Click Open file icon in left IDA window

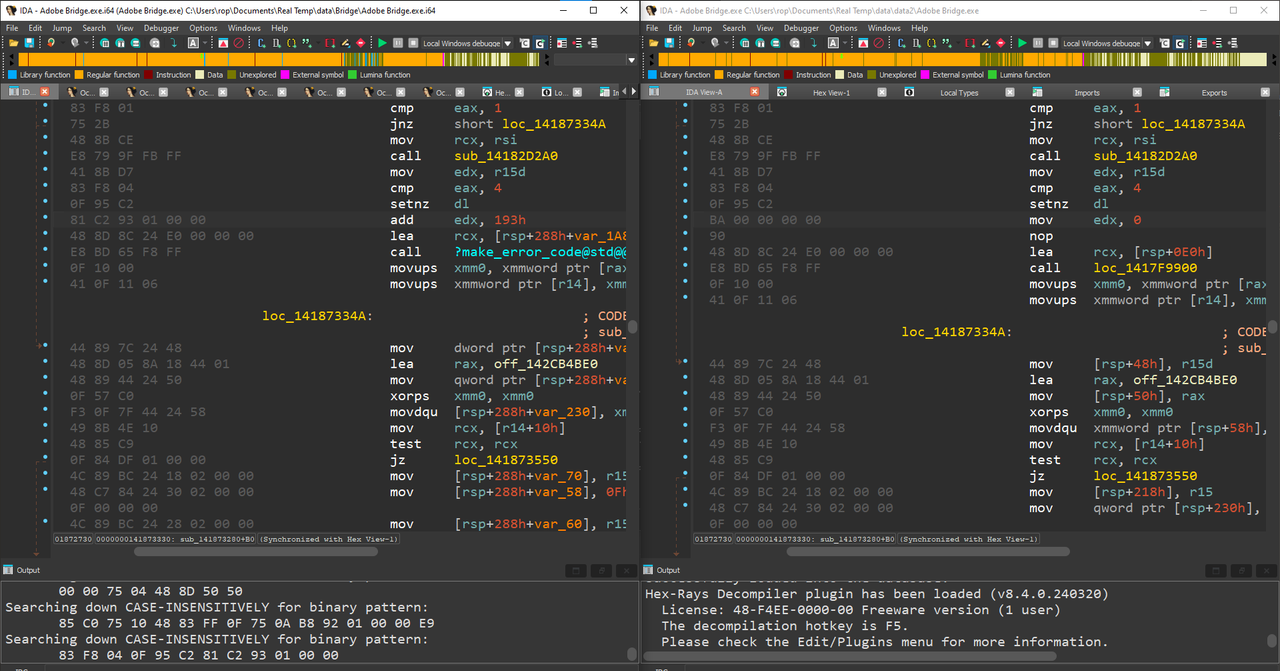pos(13,43)
